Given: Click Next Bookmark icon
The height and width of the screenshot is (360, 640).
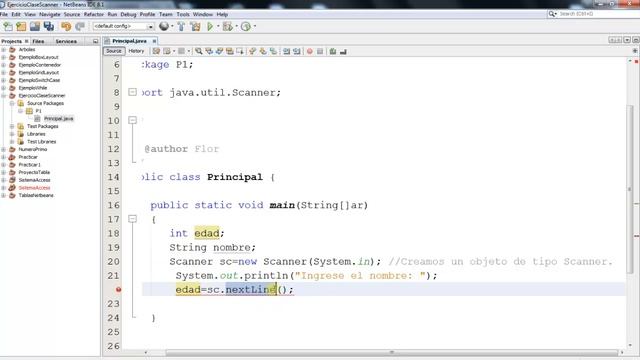Looking at the screenshot, I should coord(263,51).
